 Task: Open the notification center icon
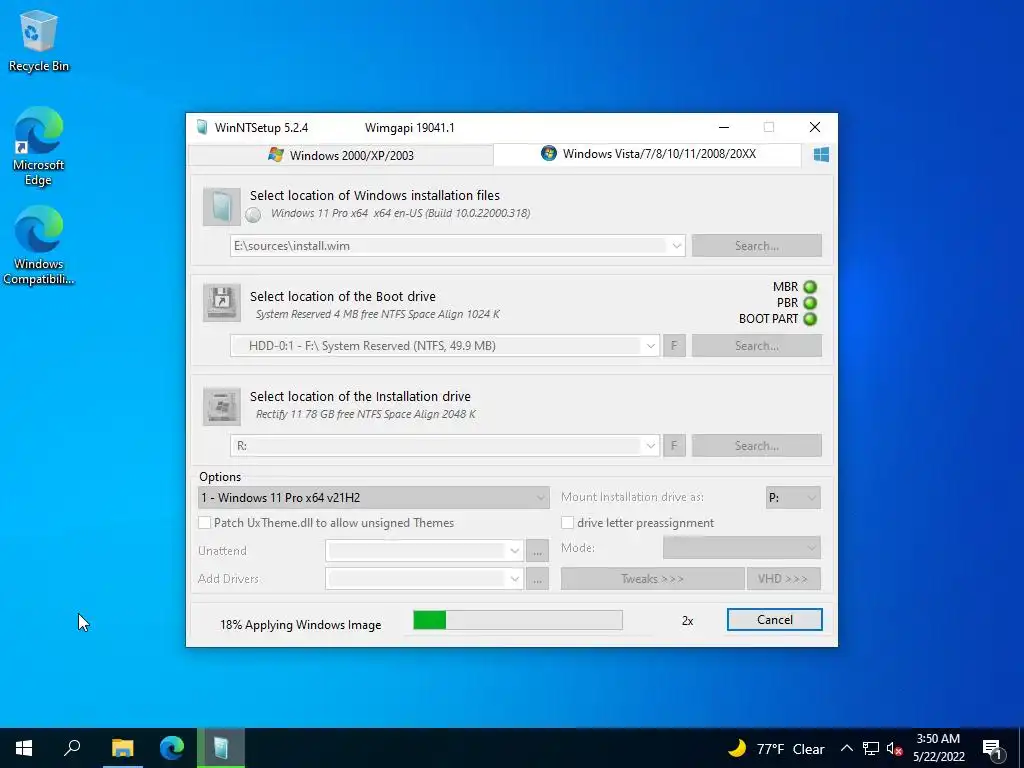pyautogui.click(x=991, y=749)
